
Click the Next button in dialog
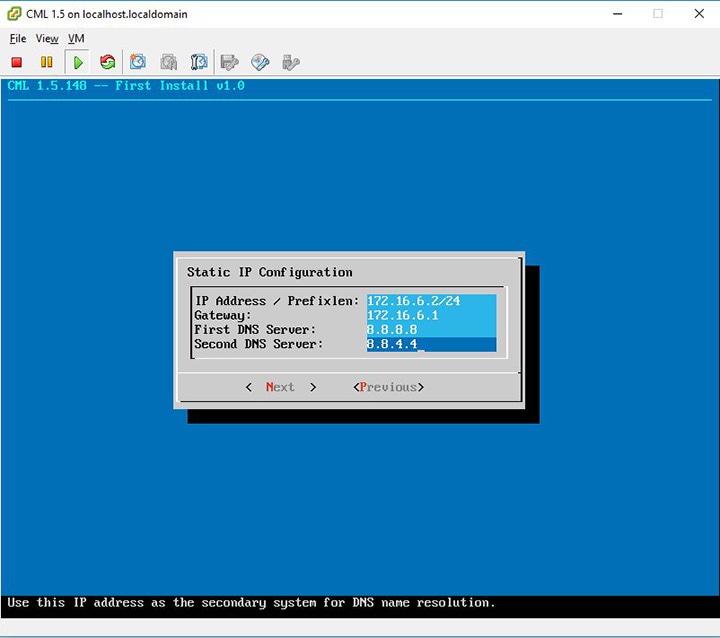pyautogui.click(x=281, y=387)
